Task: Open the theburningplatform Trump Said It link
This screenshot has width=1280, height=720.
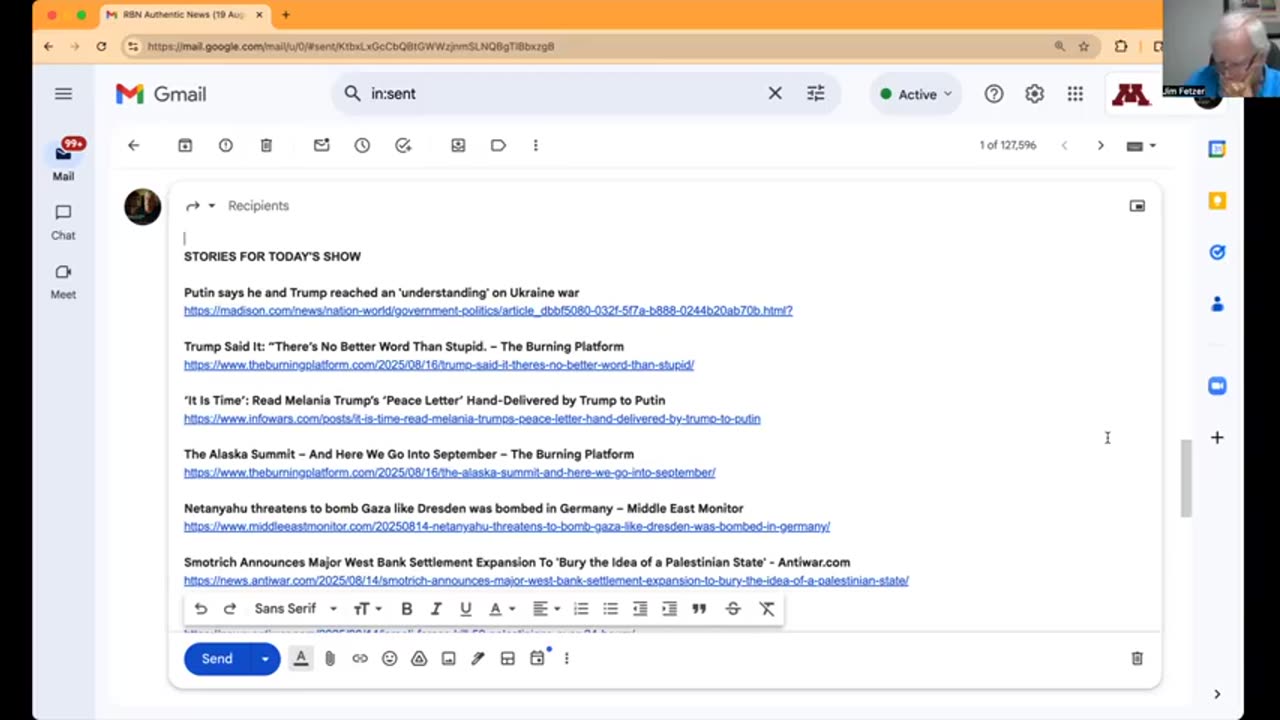Action: point(439,365)
